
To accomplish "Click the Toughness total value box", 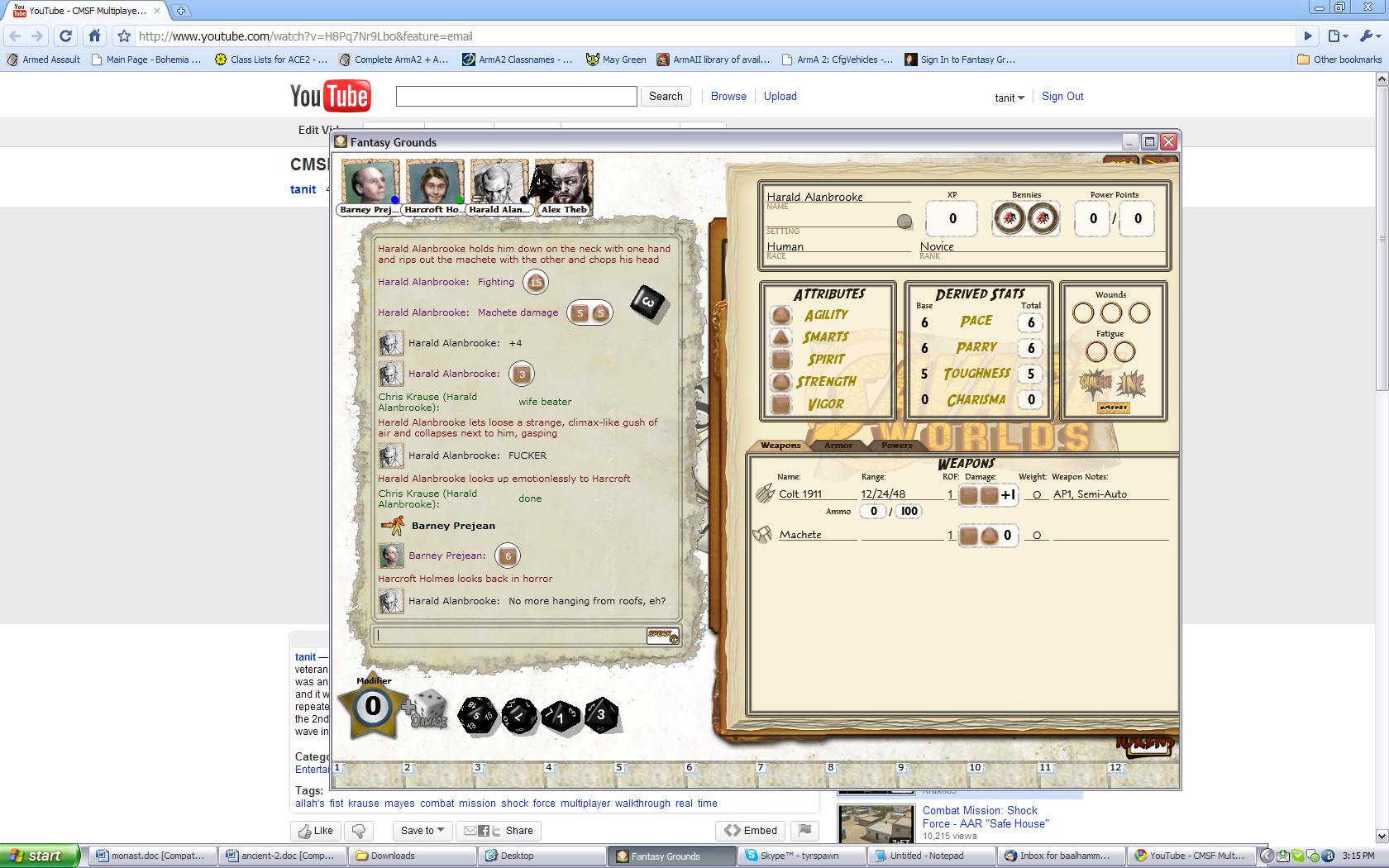I will tap(1031, 374).
